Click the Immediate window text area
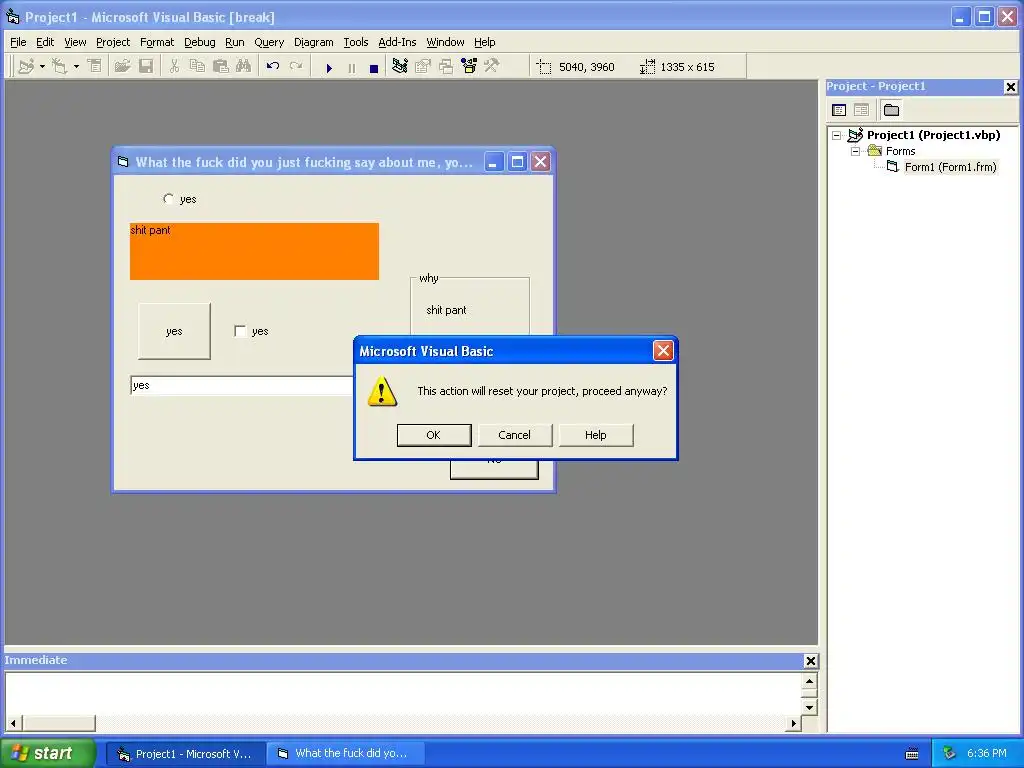The height and width of the screenshot is (768, 1024). pos(403,694)
